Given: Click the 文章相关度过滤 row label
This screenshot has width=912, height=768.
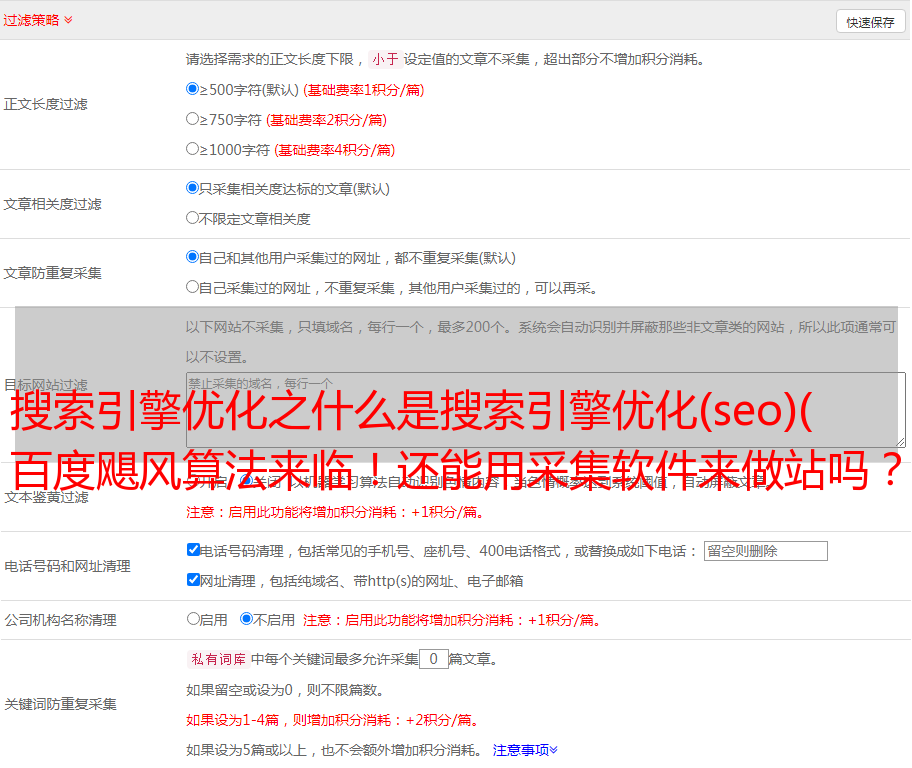Looking at the screenshot, I should pyautogui.click(x=53, y=204).
